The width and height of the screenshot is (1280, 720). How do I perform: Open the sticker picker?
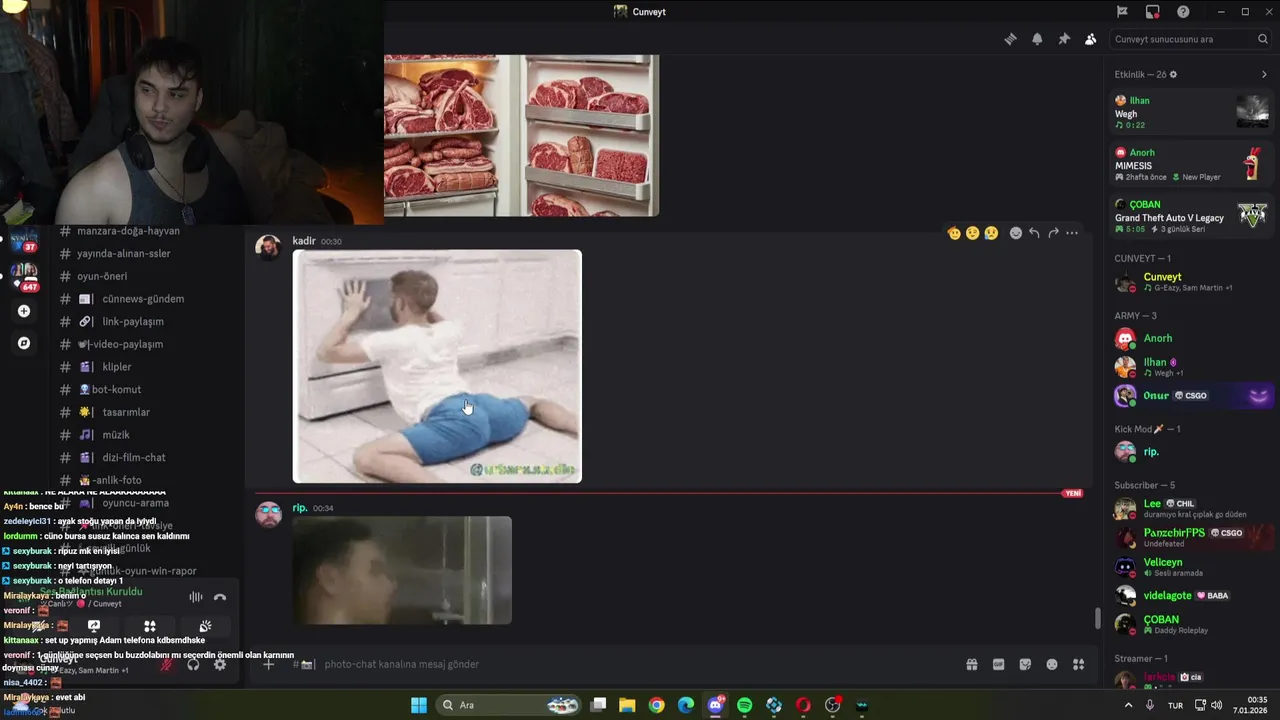coord(1025,664)
